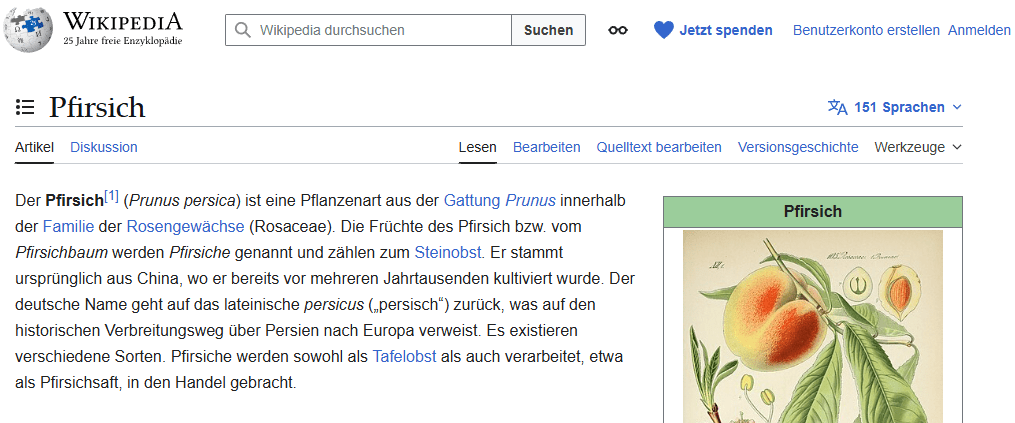Click the translation languages icon

coord(837,107)
